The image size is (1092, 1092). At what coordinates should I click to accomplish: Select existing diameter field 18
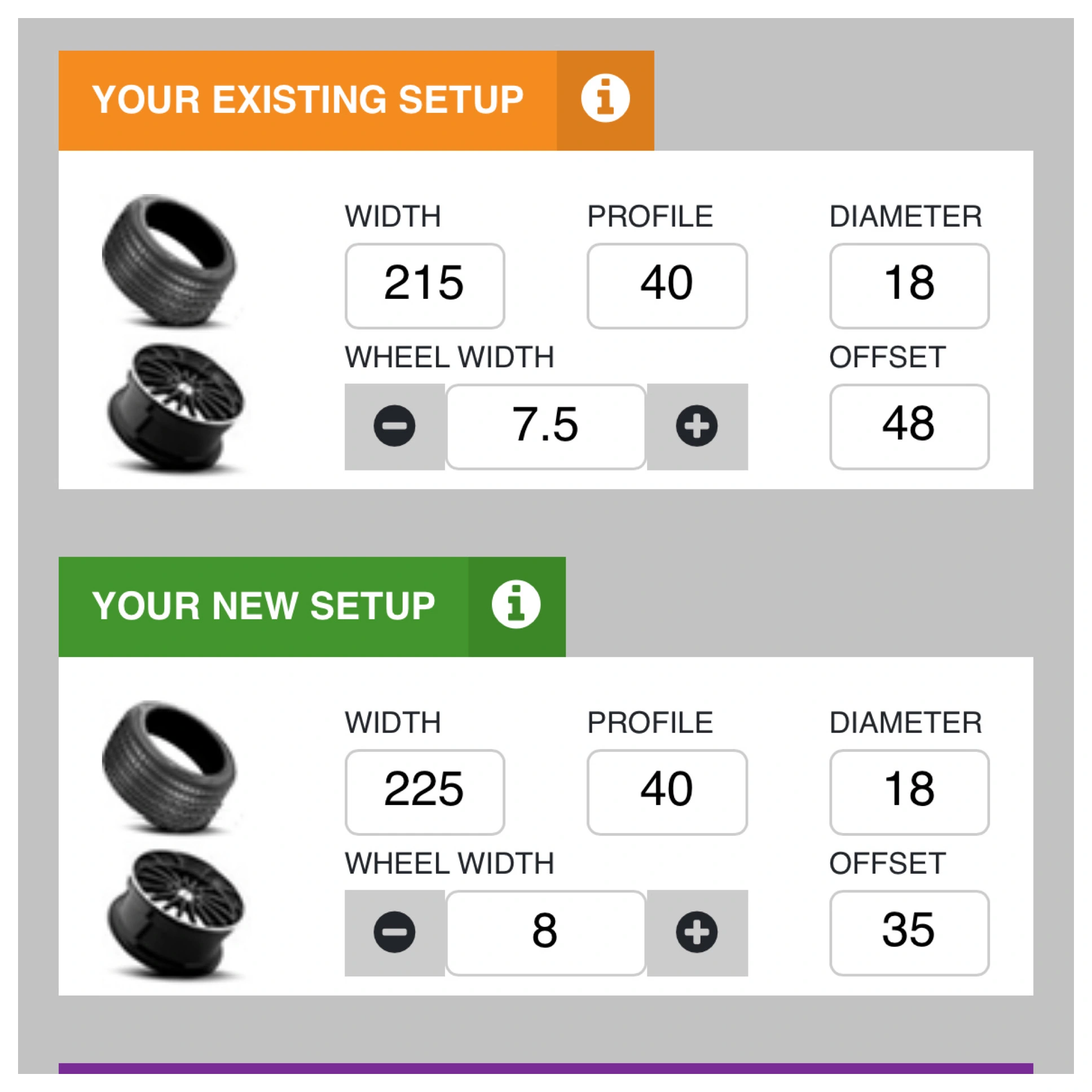[909, 286]
